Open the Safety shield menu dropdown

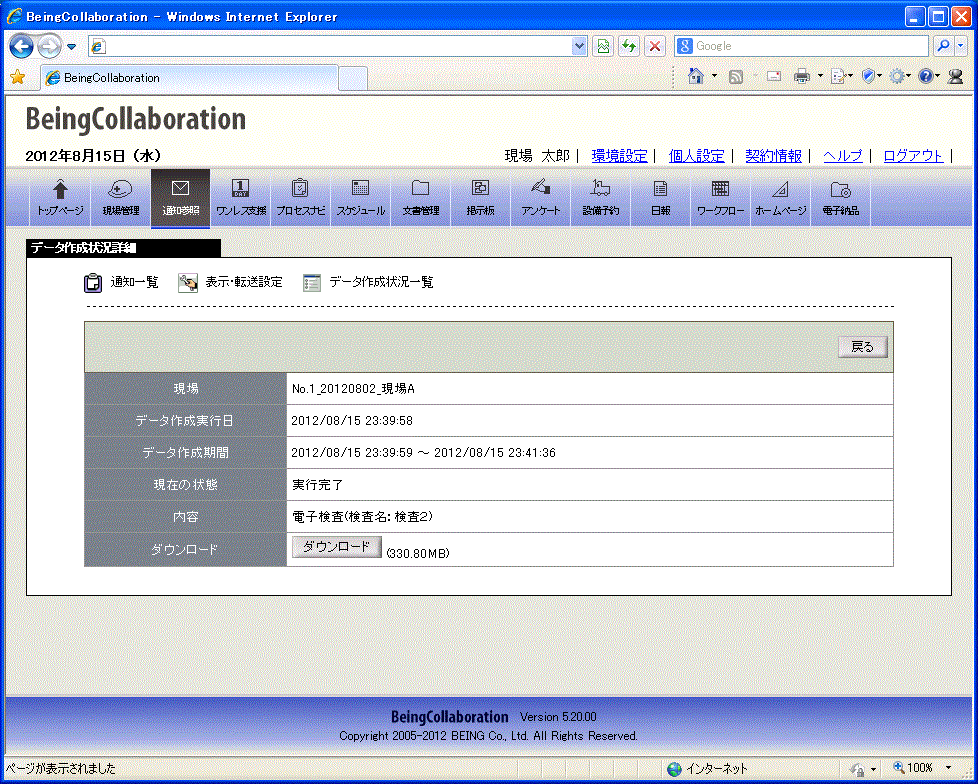point(871,77)
